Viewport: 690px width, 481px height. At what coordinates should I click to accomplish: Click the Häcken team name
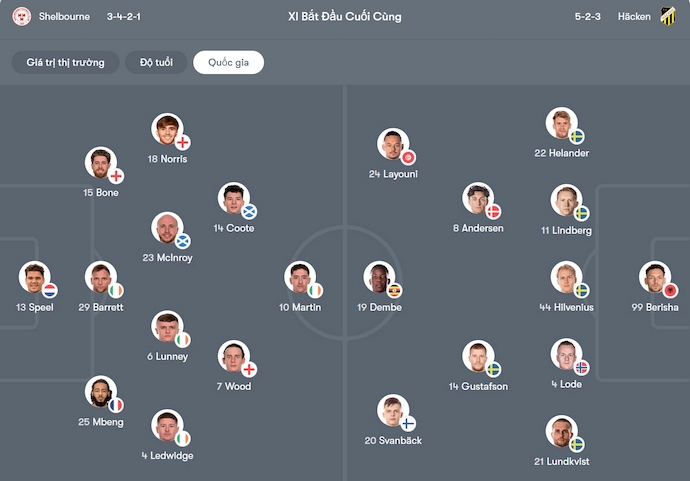(x=634, y=16)
